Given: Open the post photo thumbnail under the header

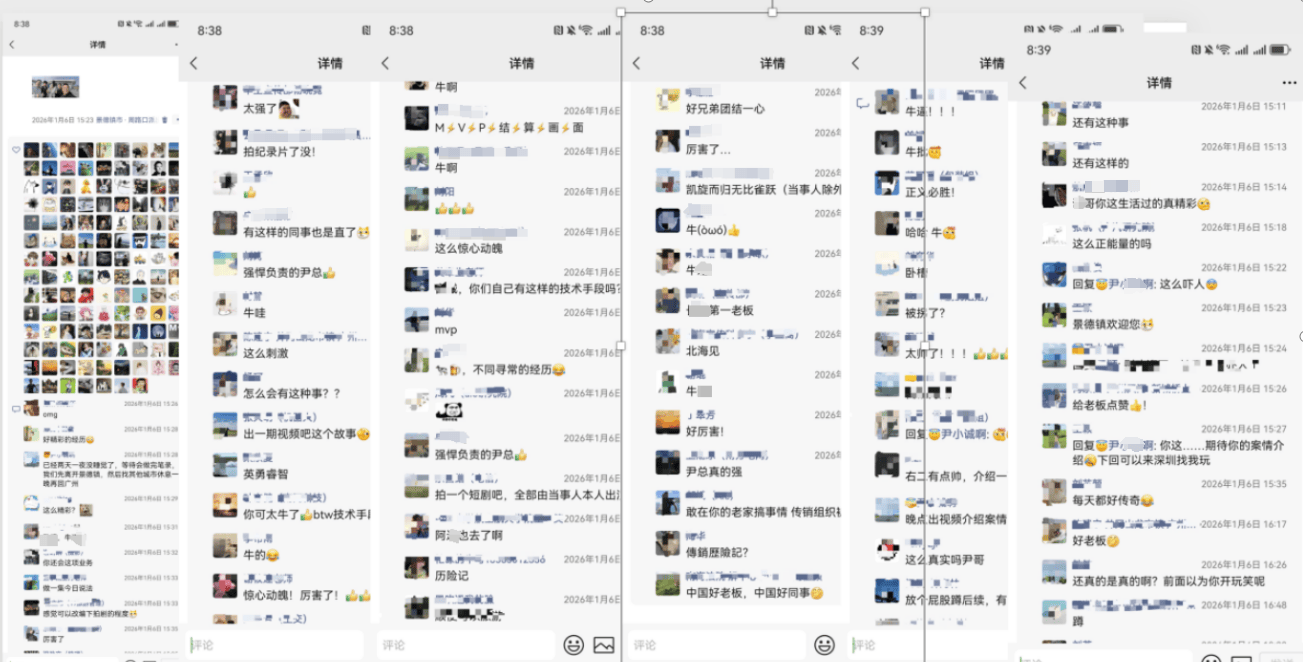Looking at the screenshot, I should (x=55, y=88).
